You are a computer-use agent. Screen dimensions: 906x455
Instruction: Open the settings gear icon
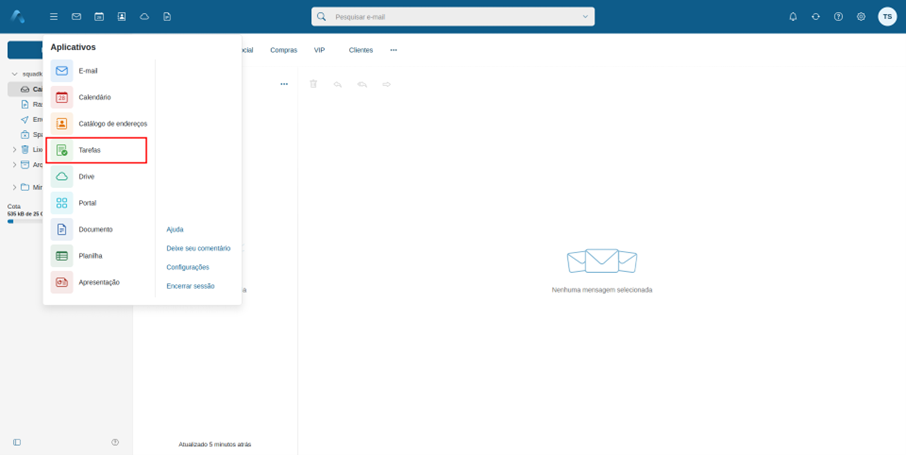pos(861,17)
